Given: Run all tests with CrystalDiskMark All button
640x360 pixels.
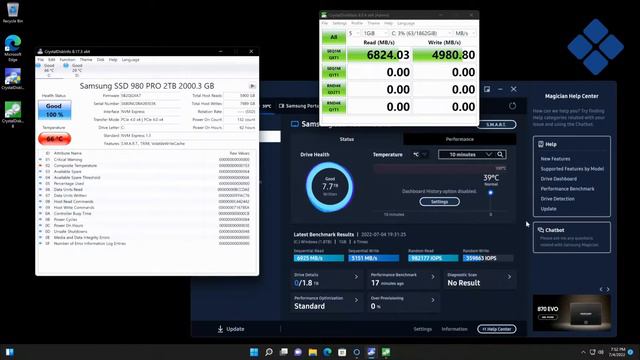Looking at the screenshot, I should pyautogui.click(x=333, y=37).
